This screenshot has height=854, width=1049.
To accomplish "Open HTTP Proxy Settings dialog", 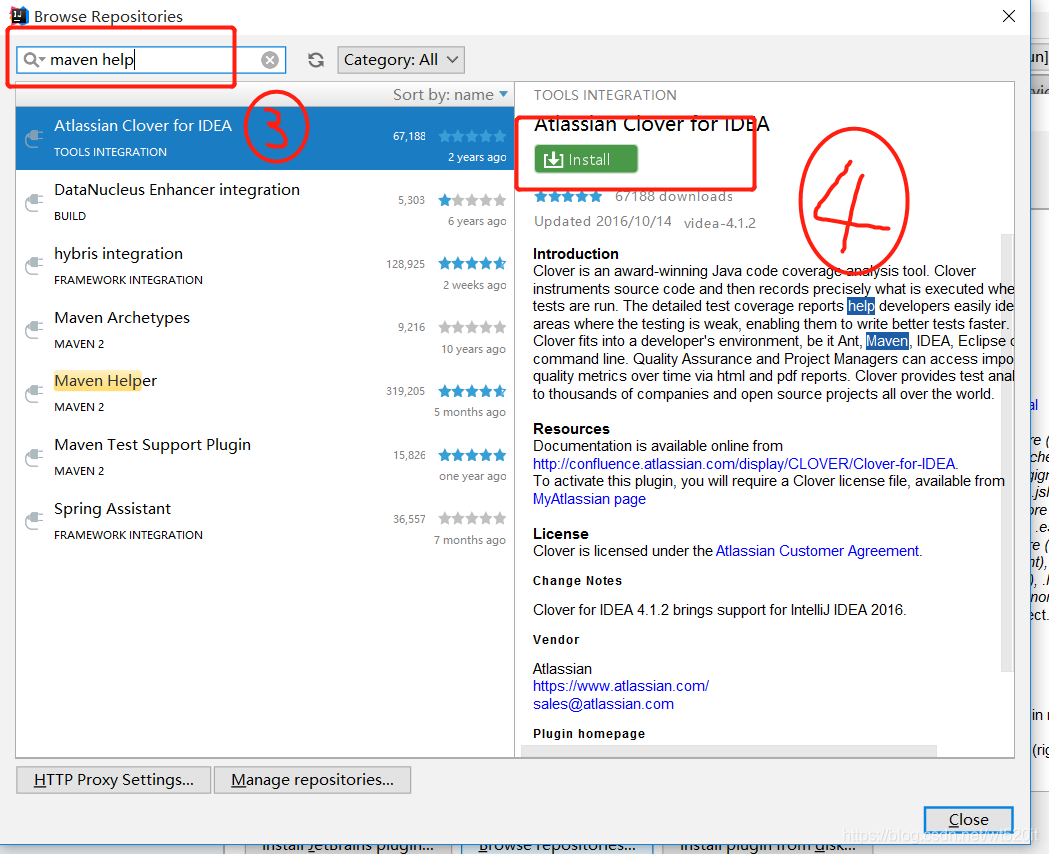I will [114, 780].
